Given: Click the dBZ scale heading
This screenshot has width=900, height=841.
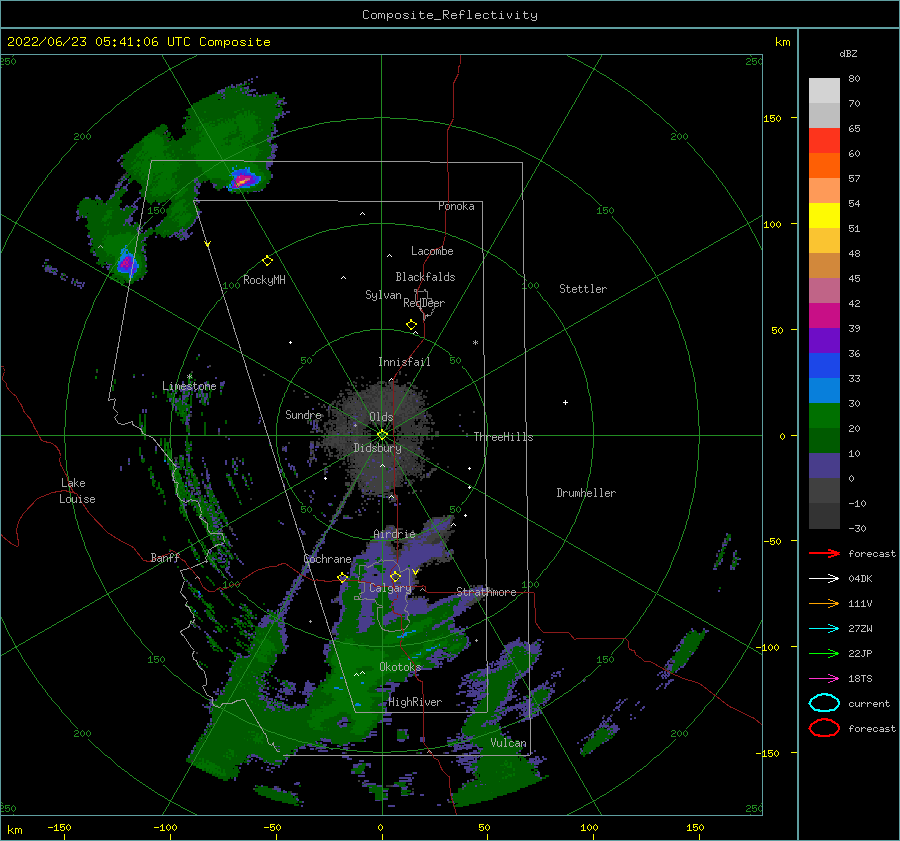Looking at the screenshot, I should (848, 53).
